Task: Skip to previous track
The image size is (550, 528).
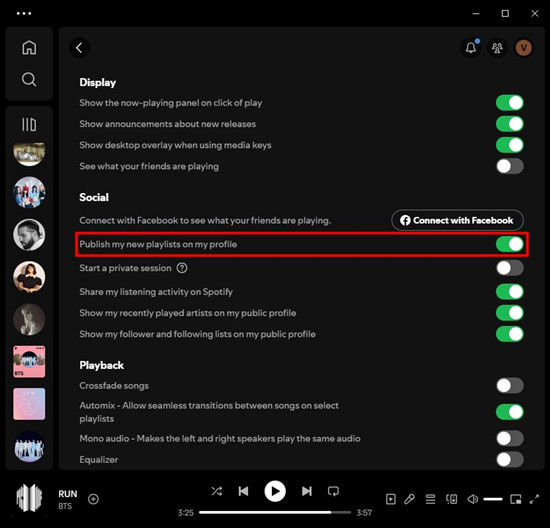Action: pyautogui.click(x=243, y=491)
